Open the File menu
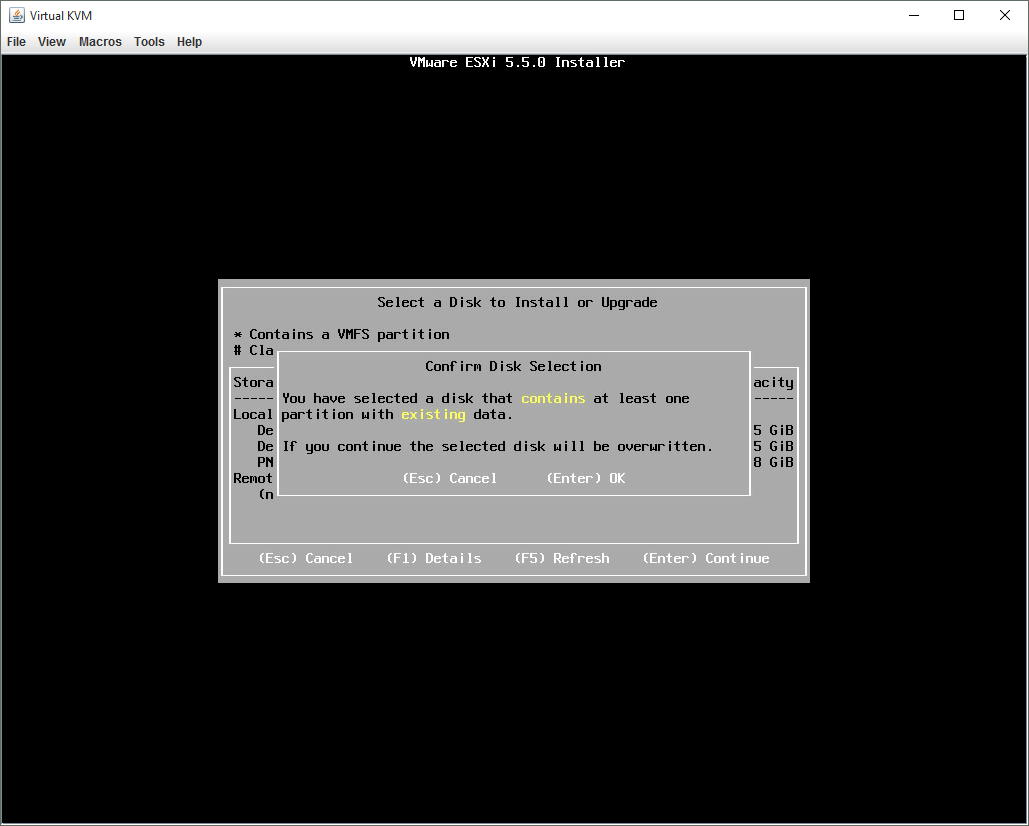Viewport: 1029px width, 826px height. pos(16,42)
